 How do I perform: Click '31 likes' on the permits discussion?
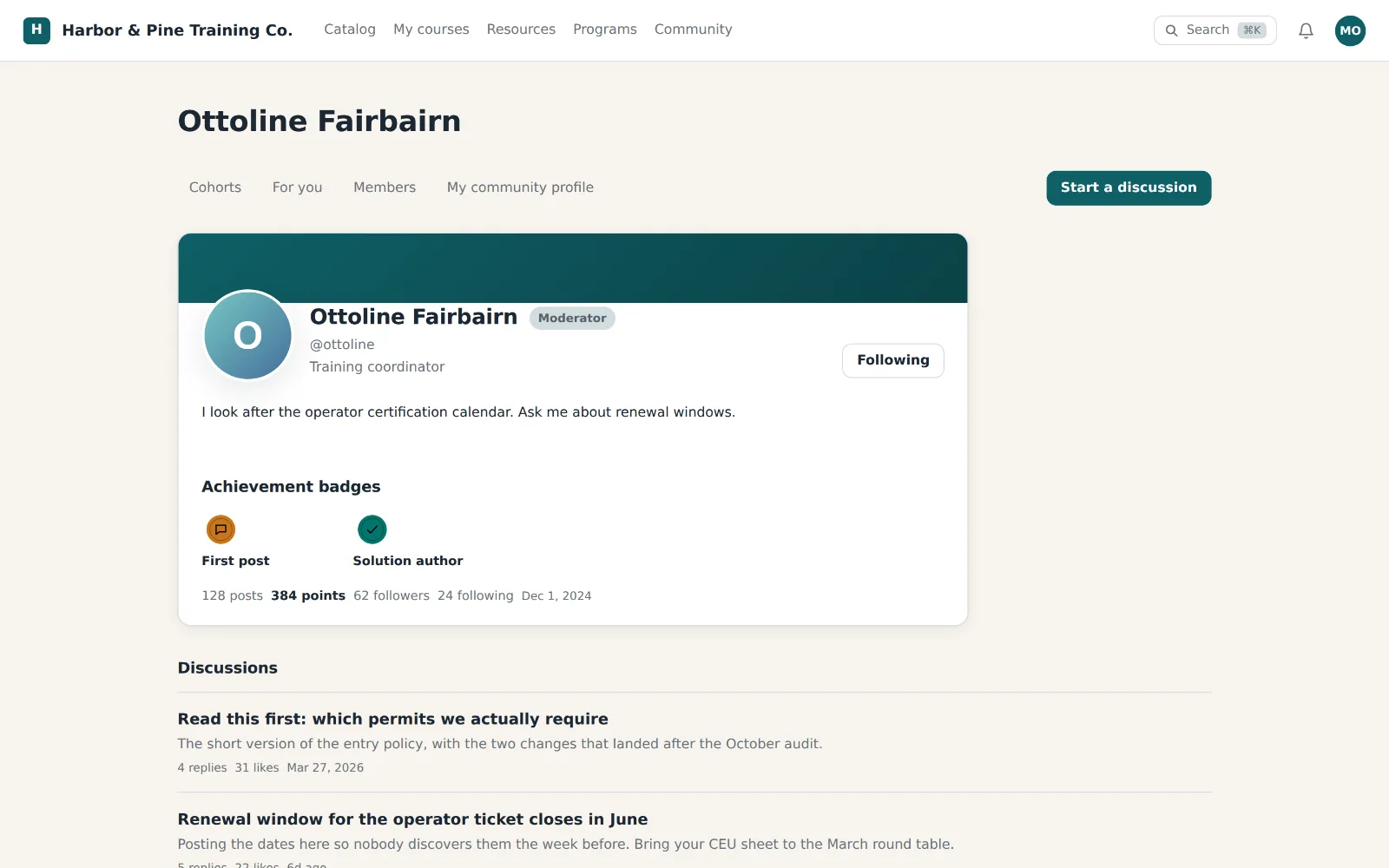257,768
